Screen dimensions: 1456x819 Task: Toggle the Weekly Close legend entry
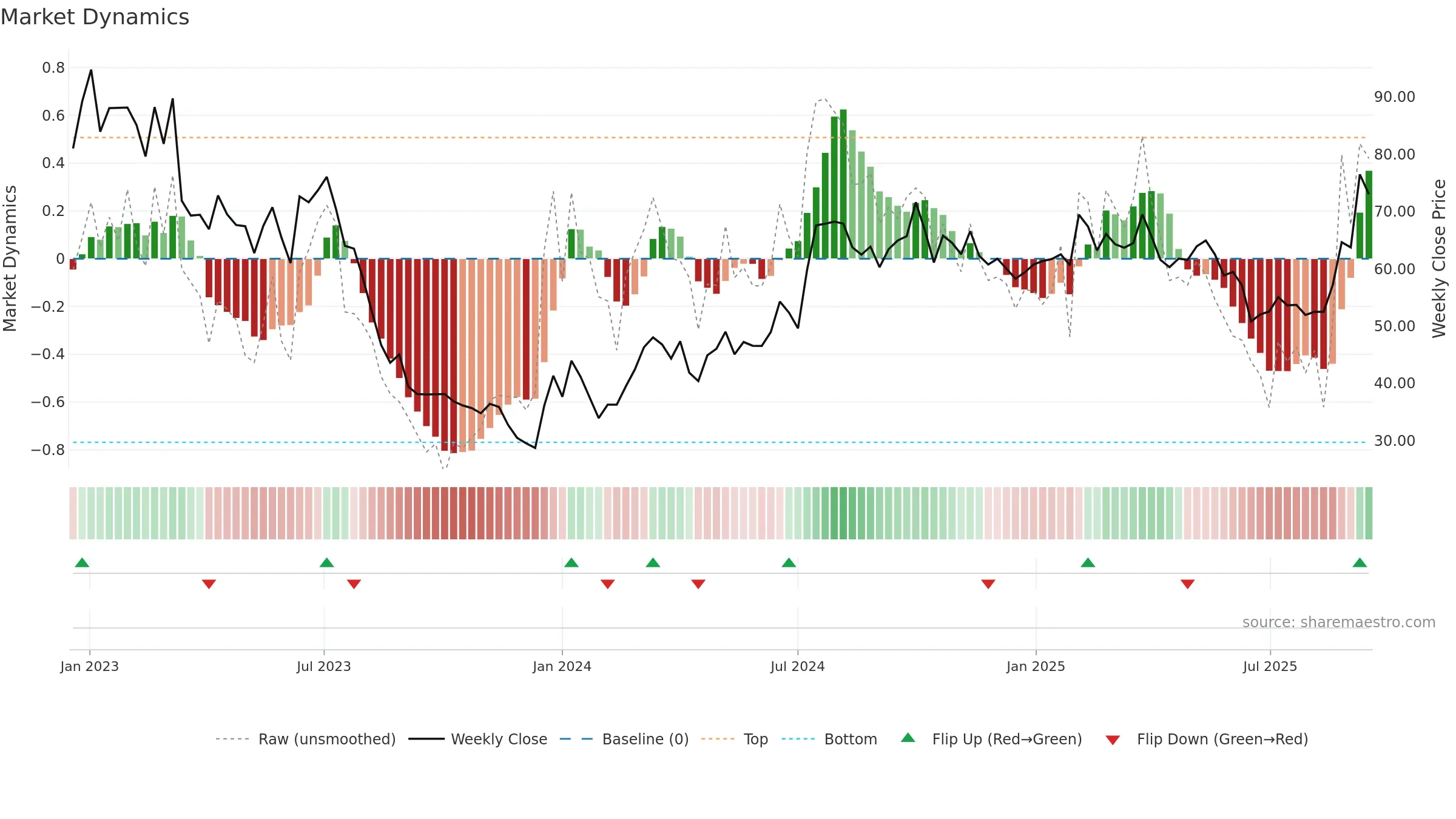pos(478,739)
